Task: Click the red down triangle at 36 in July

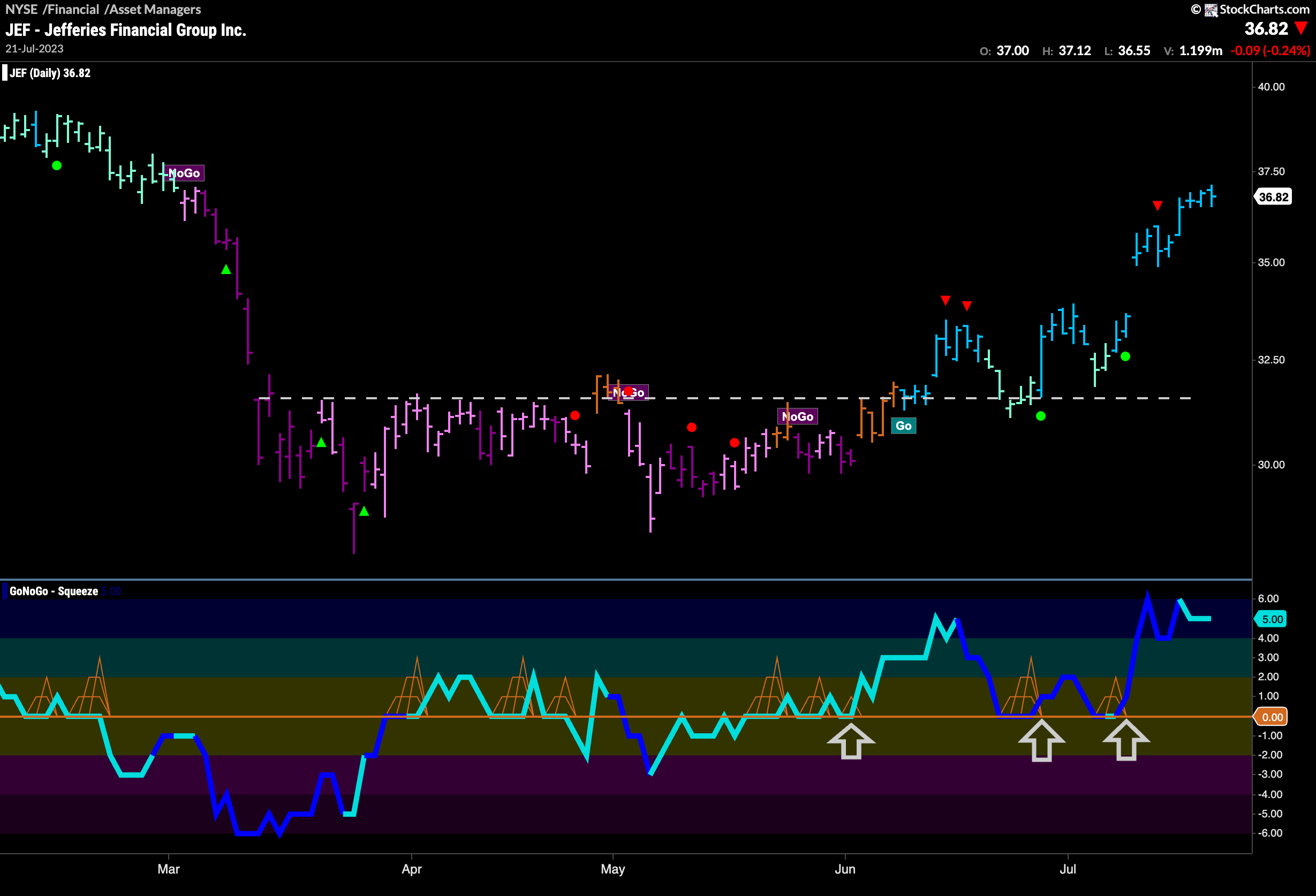Action: (x=1158, y=206)
